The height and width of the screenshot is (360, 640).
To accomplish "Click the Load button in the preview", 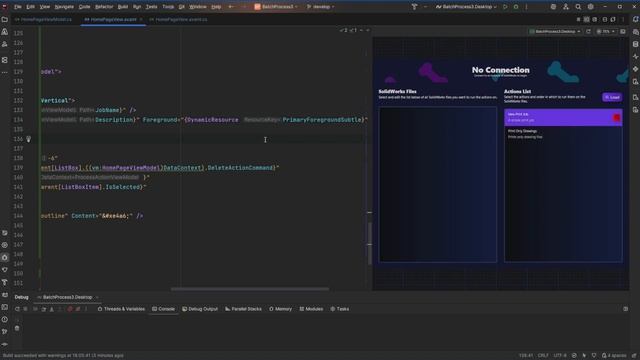I will point(612,97).
